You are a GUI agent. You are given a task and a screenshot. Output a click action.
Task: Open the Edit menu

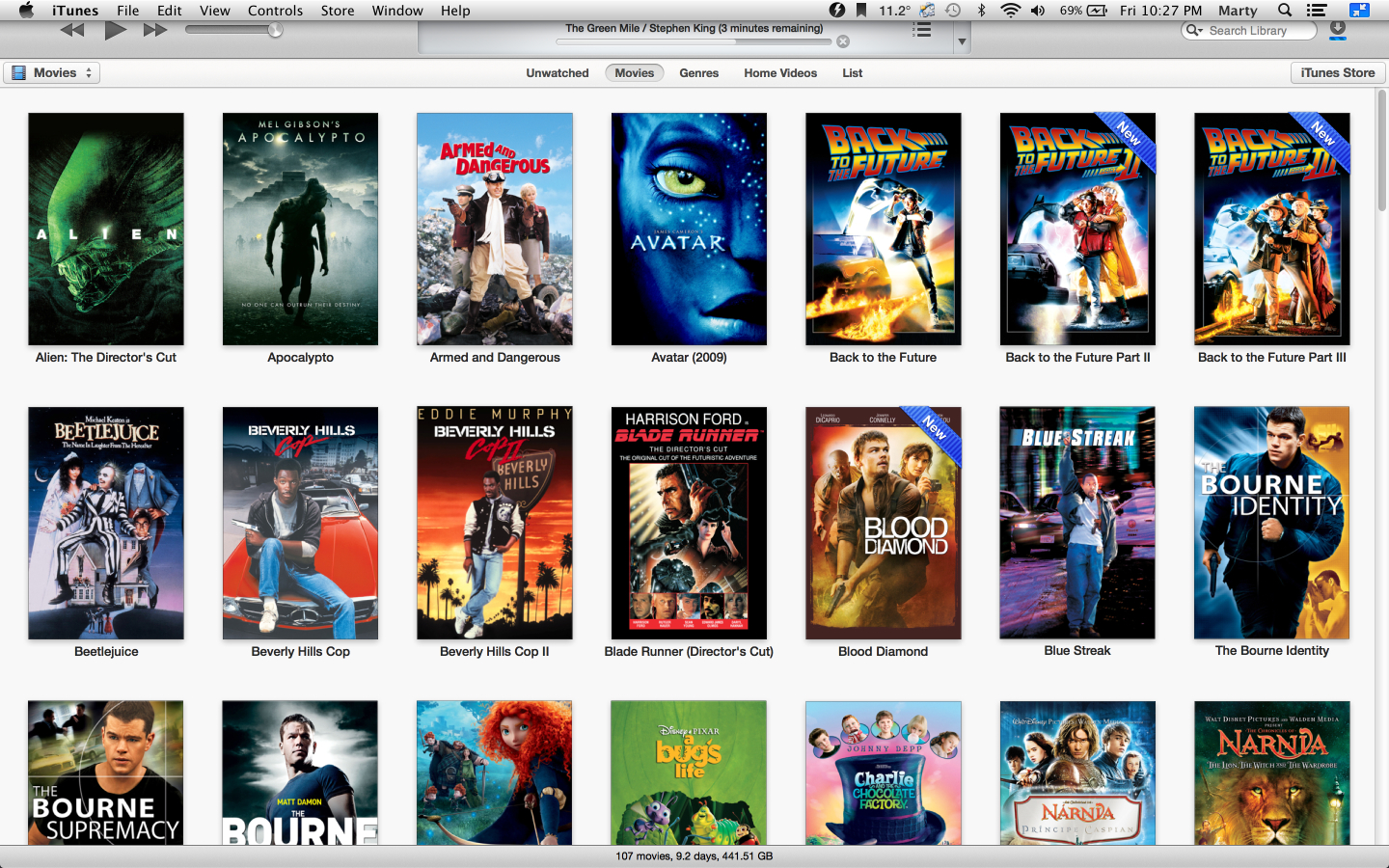pyautogui.click(x=170, y=11)
